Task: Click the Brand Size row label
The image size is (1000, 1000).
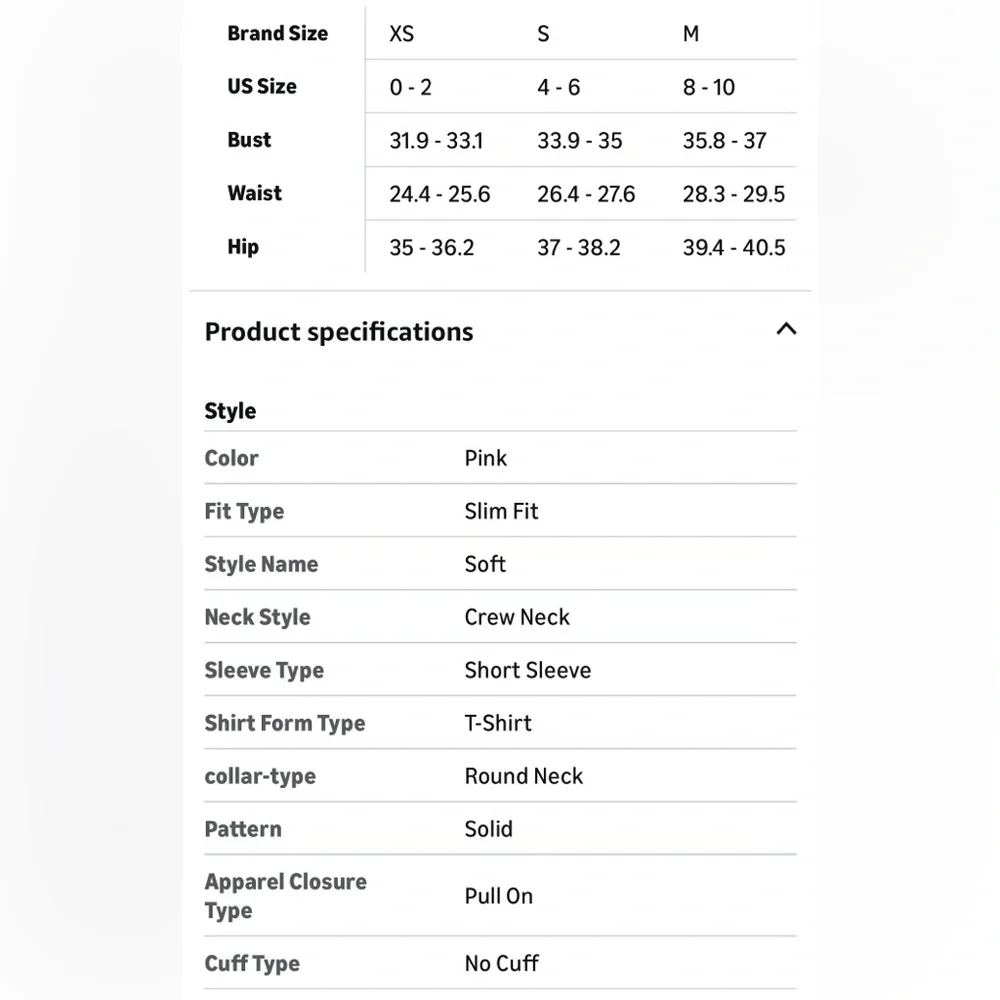Action: [277, 33]
